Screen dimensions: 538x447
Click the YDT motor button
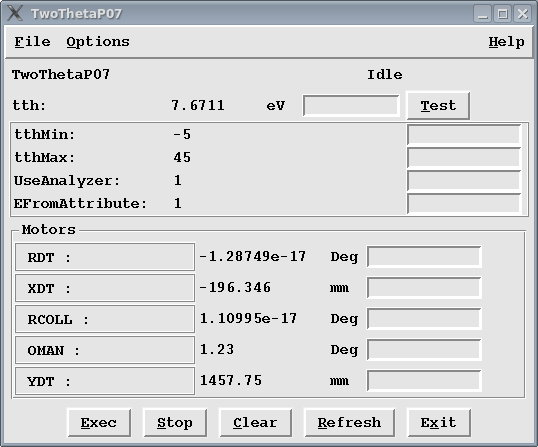click(105, 381)
